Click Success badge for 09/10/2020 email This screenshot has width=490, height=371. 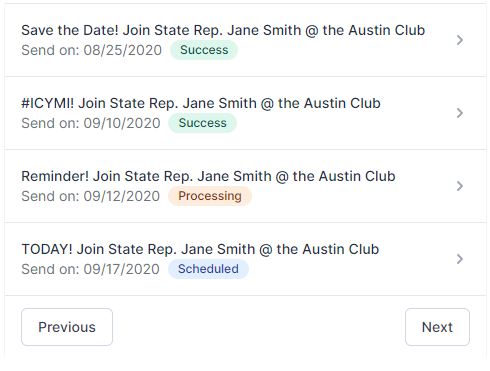(x=202, y=123)
